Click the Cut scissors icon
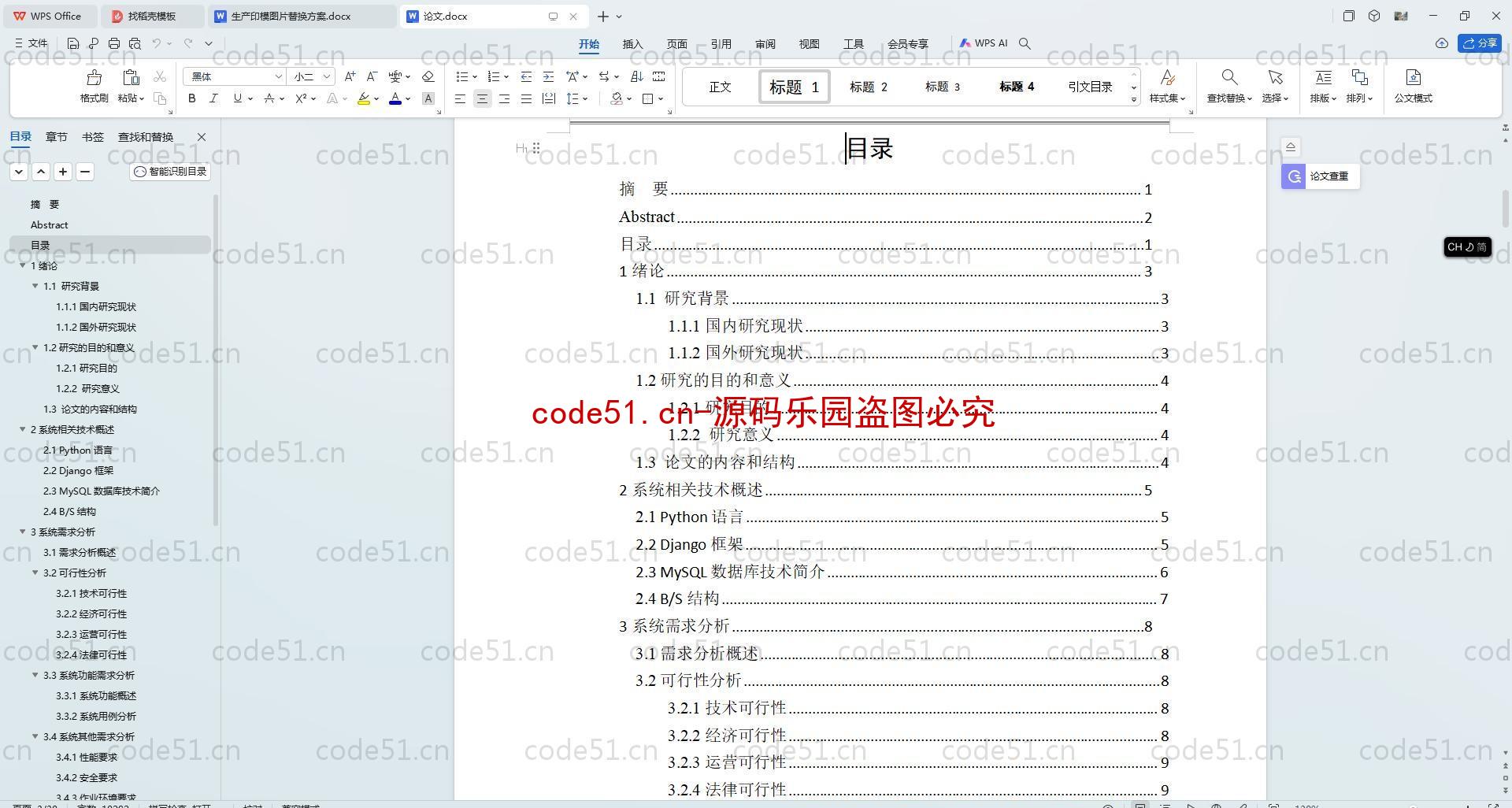Image resolution: width=1512 pixels, height=808 pixels. [x=160, y=76]
